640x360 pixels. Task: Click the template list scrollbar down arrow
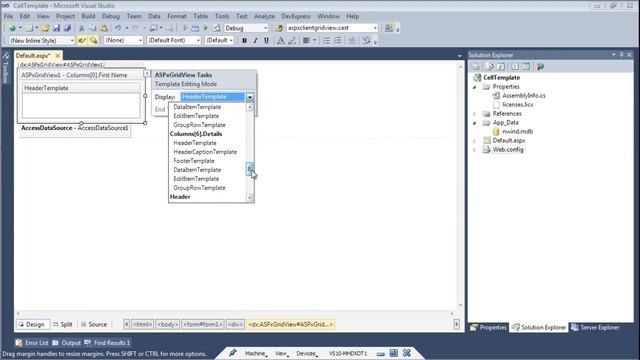point(250,198)
